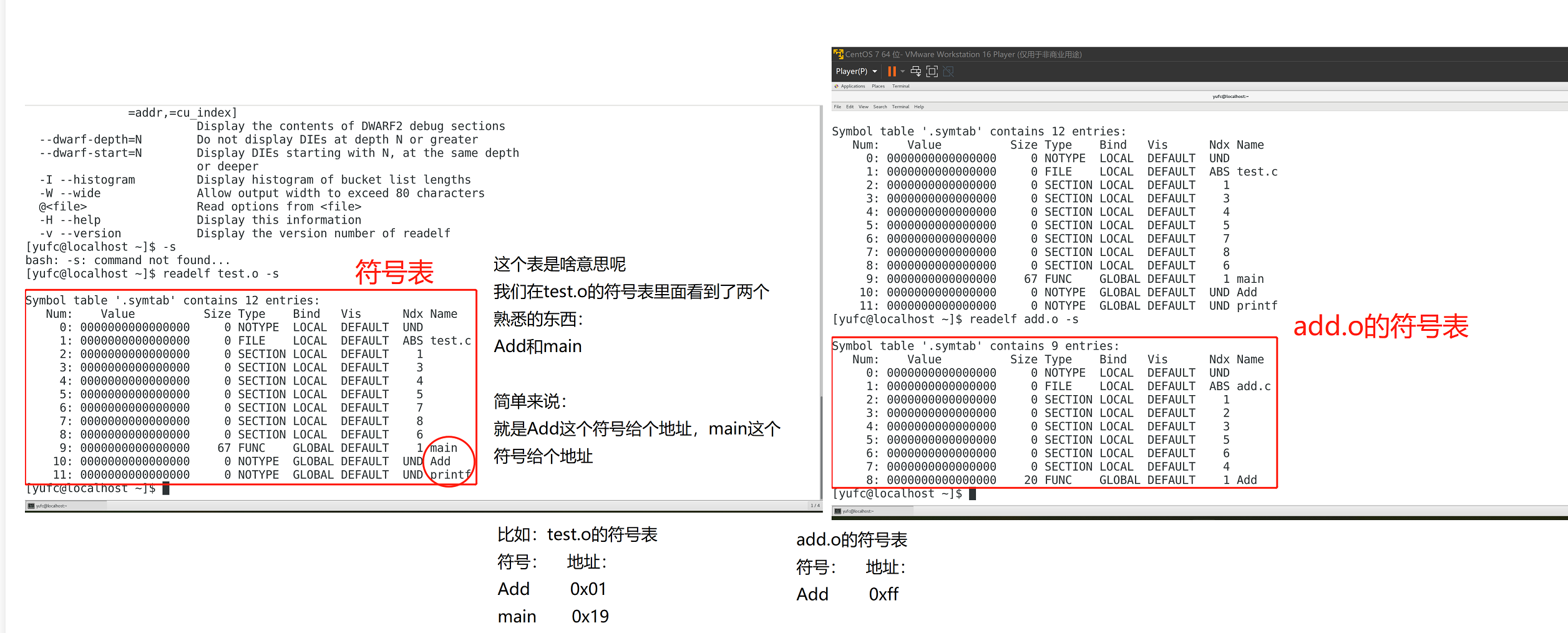This screenshot has height=633, width=1568.
Task: Click 'printf' in the right terminal's test.o table
Action: (x=1257, y=306)
